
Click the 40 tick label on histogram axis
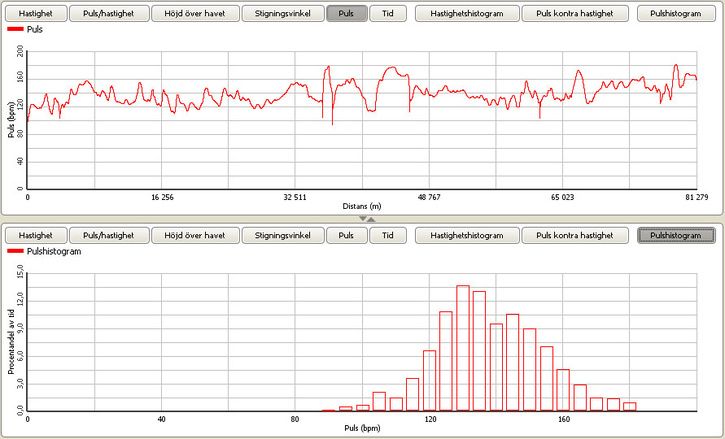coord(161,420)
